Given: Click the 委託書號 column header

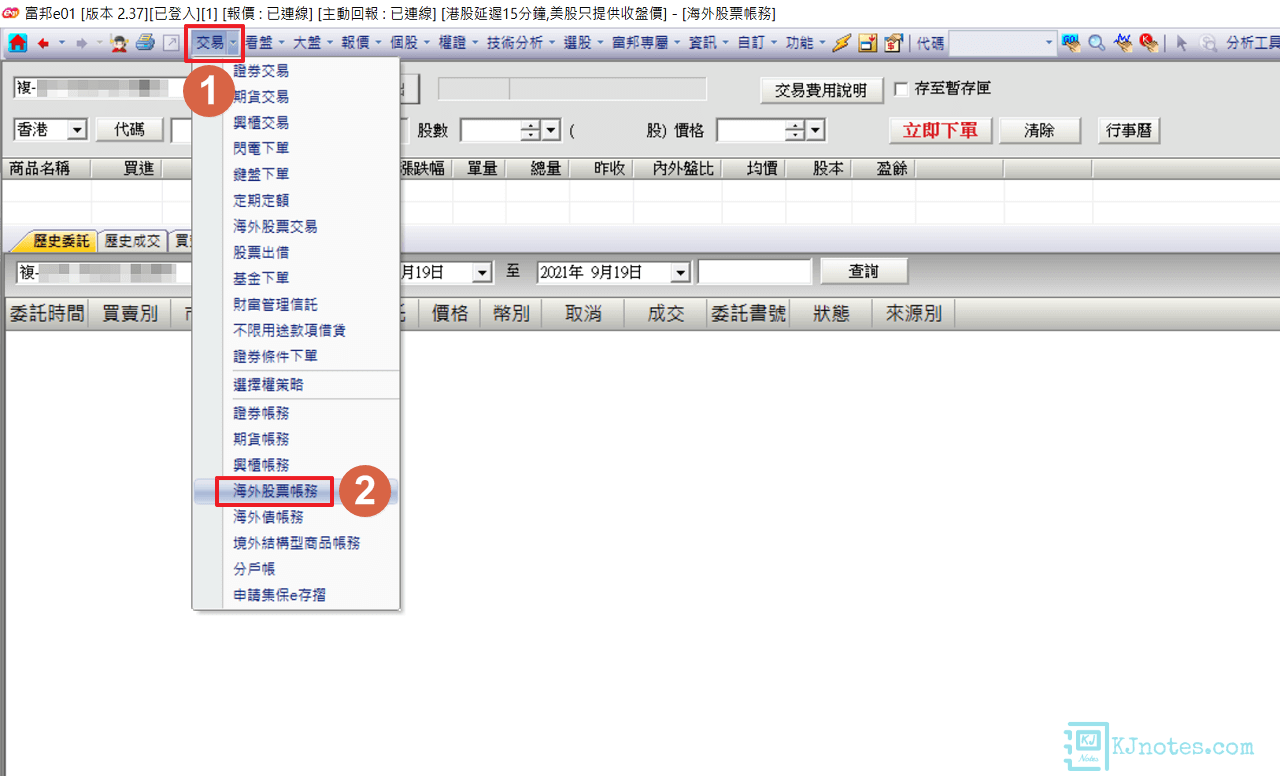Looking at the screenshot, I should [748, 313].
